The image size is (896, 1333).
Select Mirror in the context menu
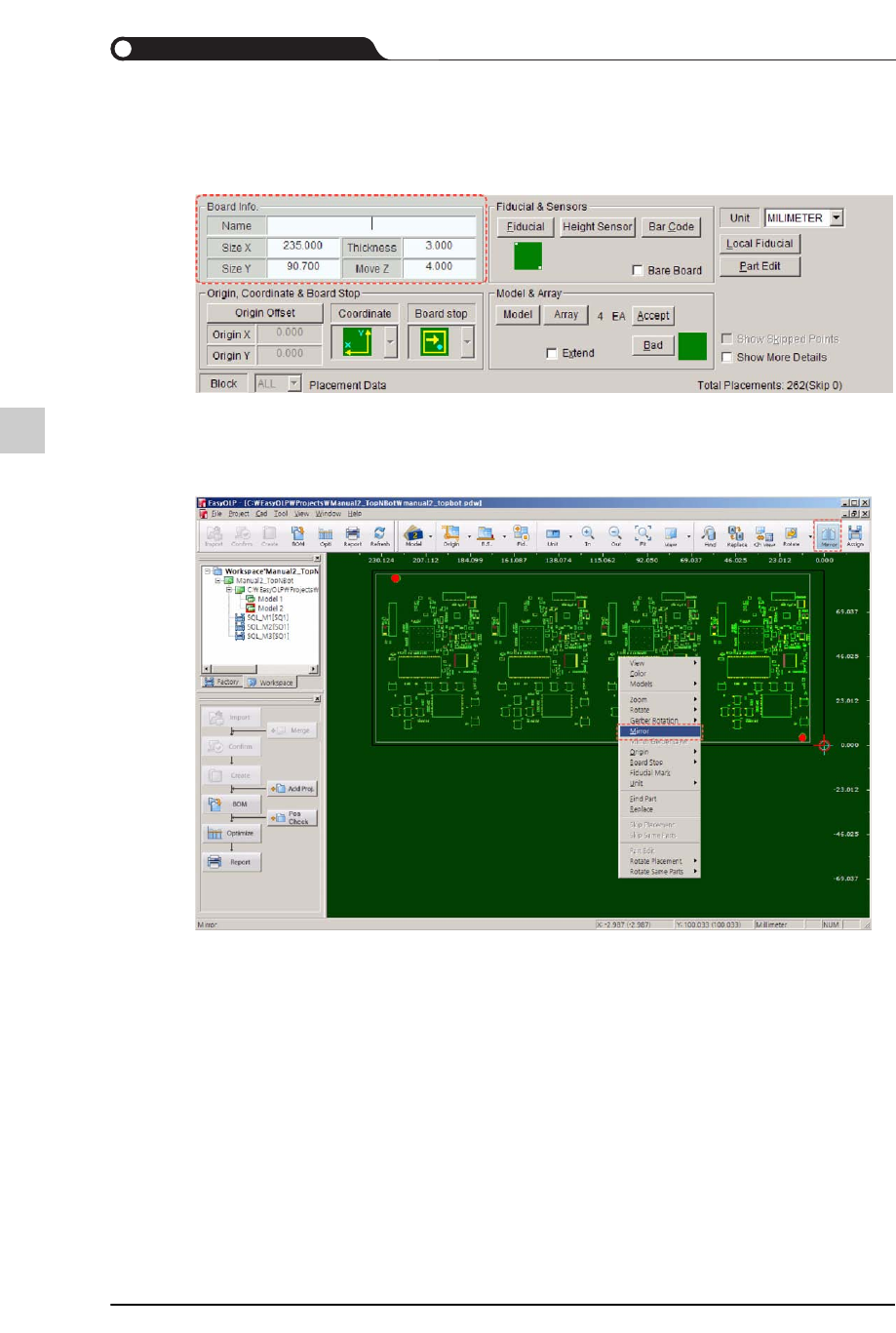[660, 730]
